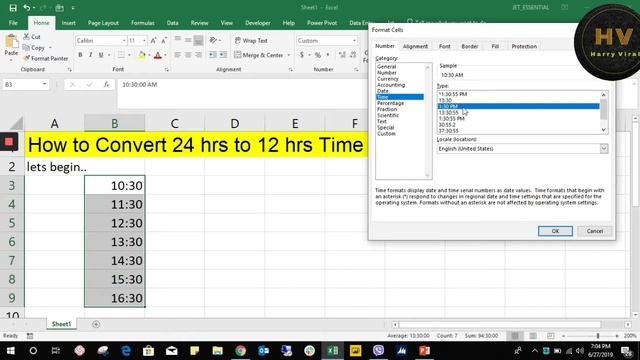Increase decimal places

click(342, 55)
